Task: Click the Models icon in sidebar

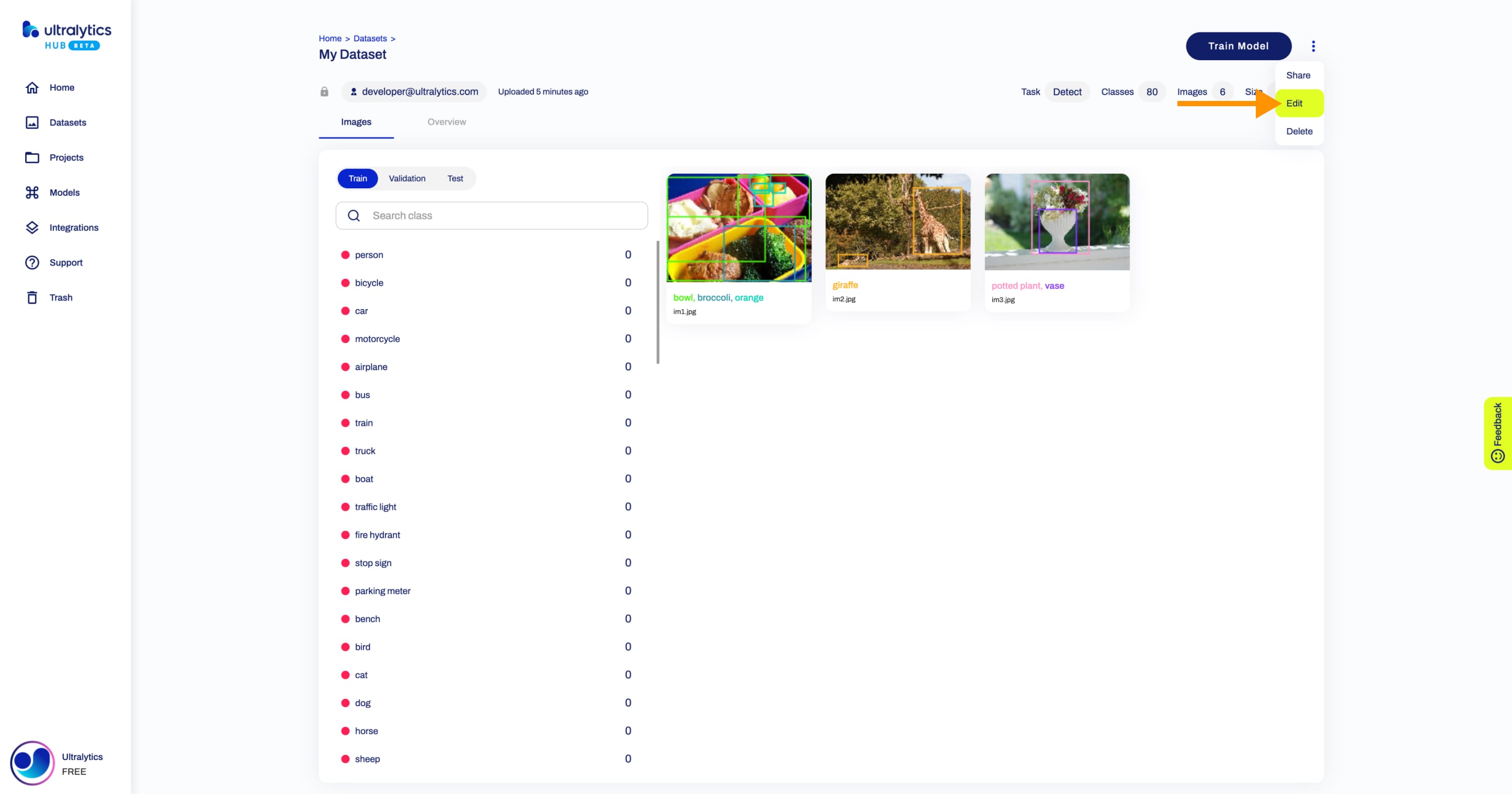Action: [33, 192]
